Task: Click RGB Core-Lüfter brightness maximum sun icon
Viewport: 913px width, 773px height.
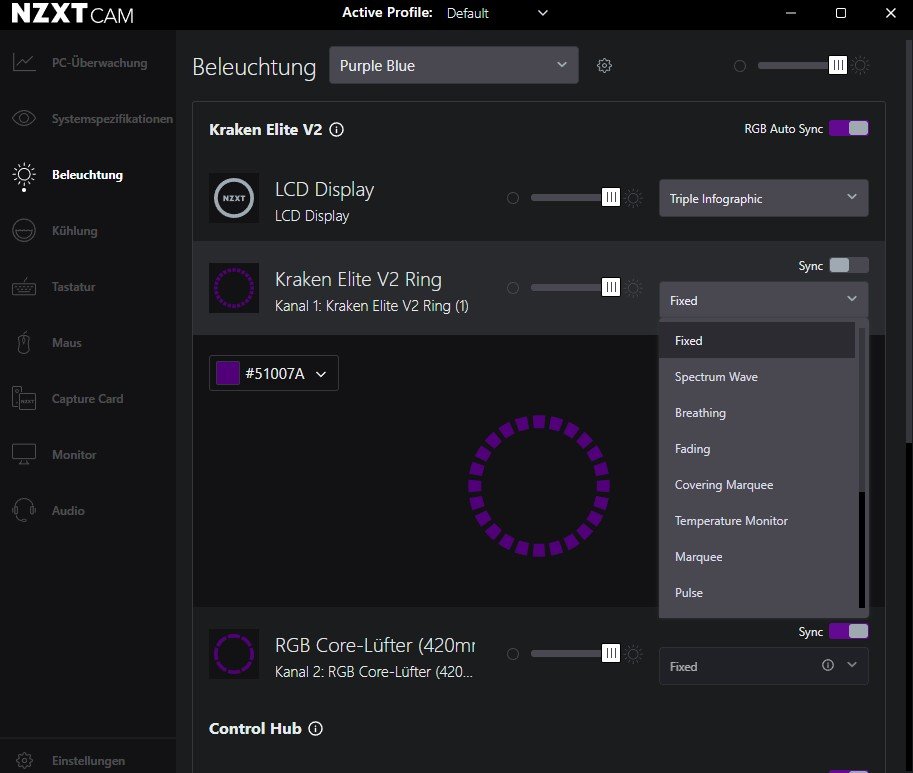Action: (634, 654)
